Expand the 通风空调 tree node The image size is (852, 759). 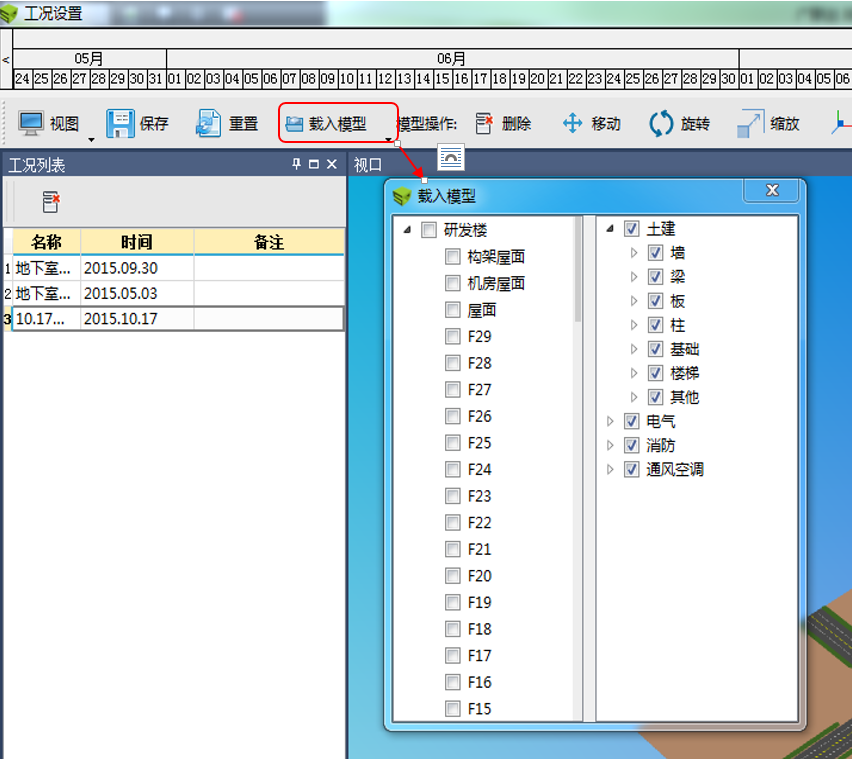pyautogui.click(x=610, y=469)
